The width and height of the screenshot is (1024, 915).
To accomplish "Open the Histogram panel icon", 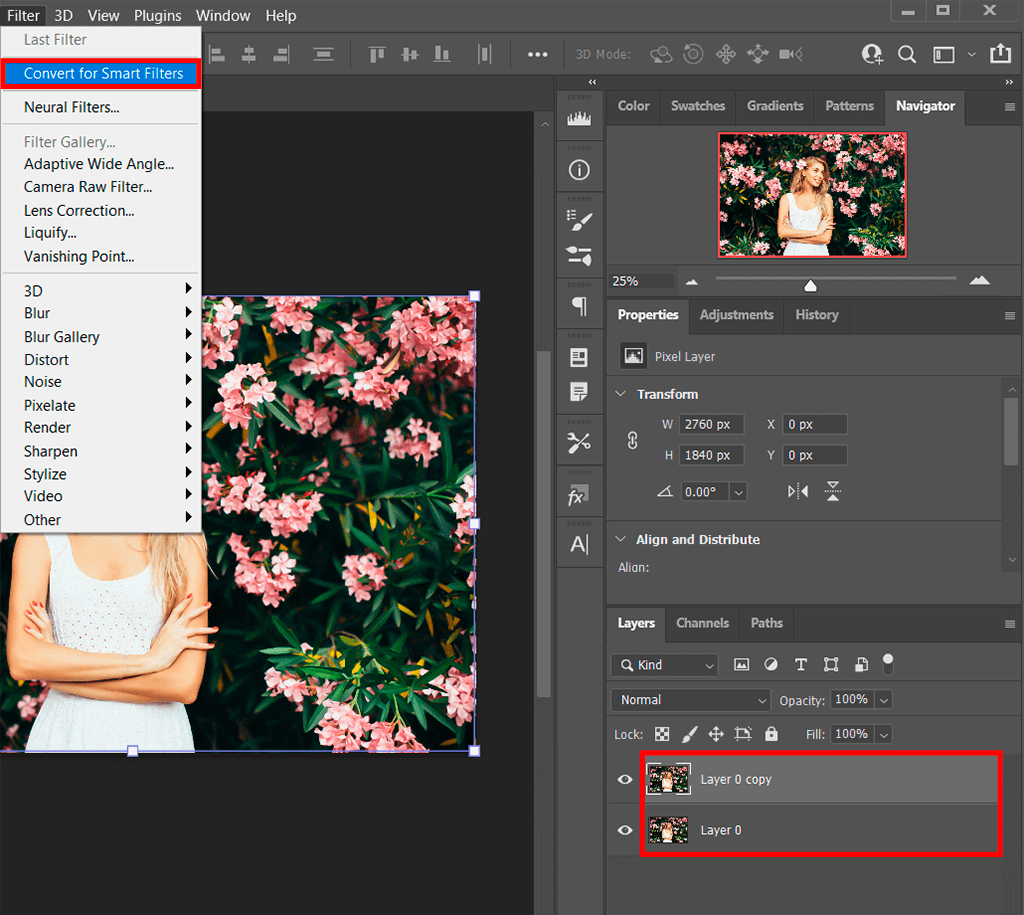I will click(579, 120).
